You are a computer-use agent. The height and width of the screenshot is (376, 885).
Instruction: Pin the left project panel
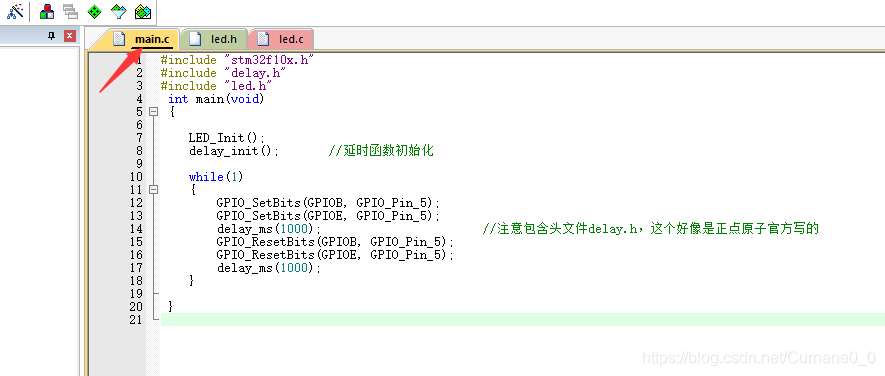(x=51, y=36)
